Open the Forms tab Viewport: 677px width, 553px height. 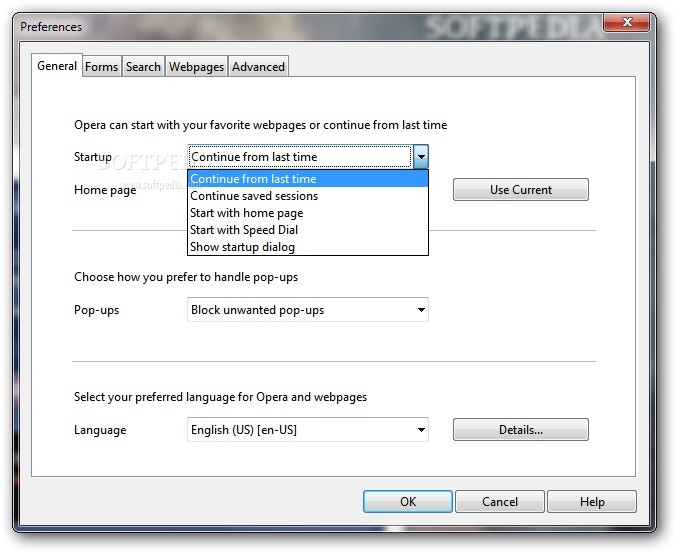[x=101, y=66]
